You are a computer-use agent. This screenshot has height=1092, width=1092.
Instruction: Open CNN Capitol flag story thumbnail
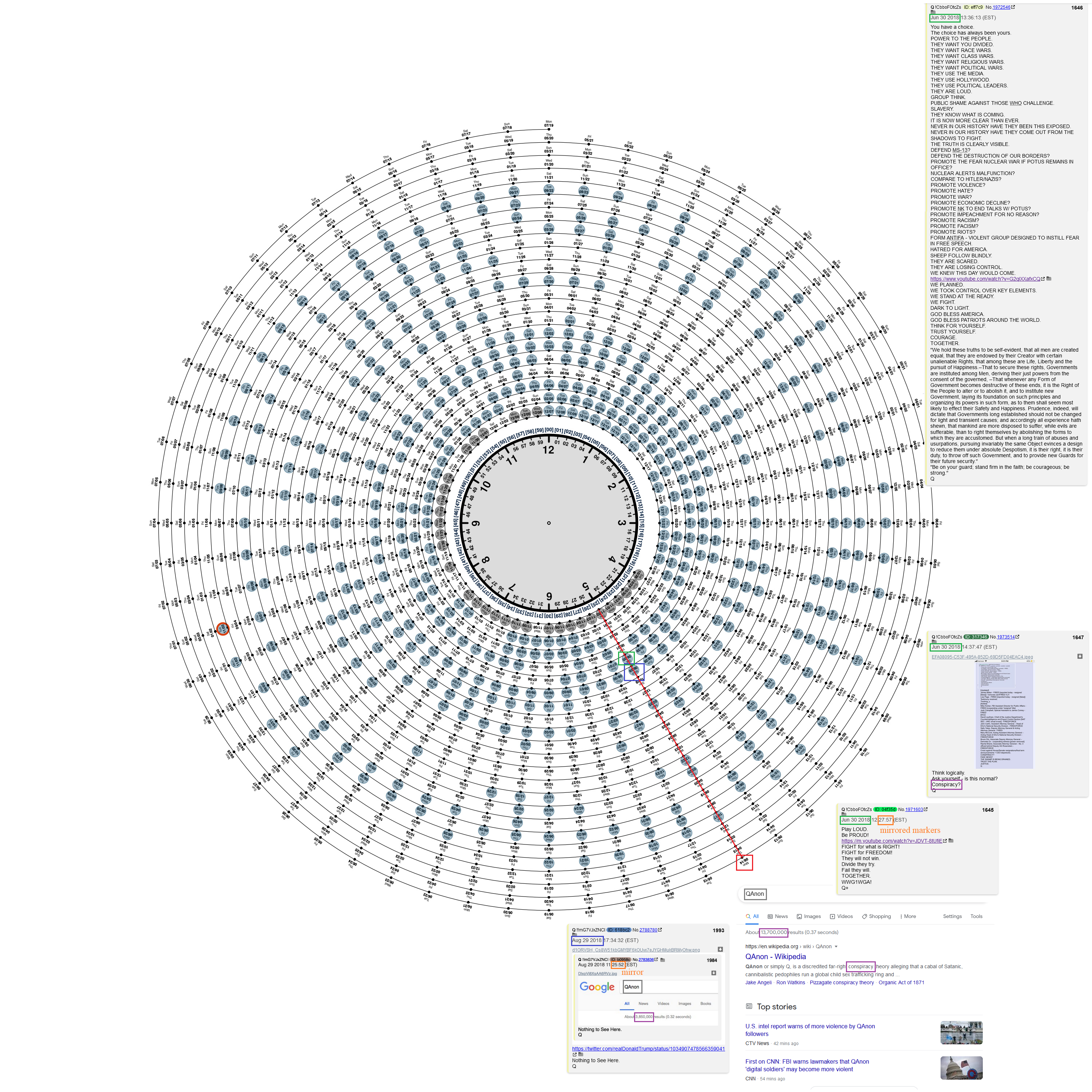coord(961,1068)
